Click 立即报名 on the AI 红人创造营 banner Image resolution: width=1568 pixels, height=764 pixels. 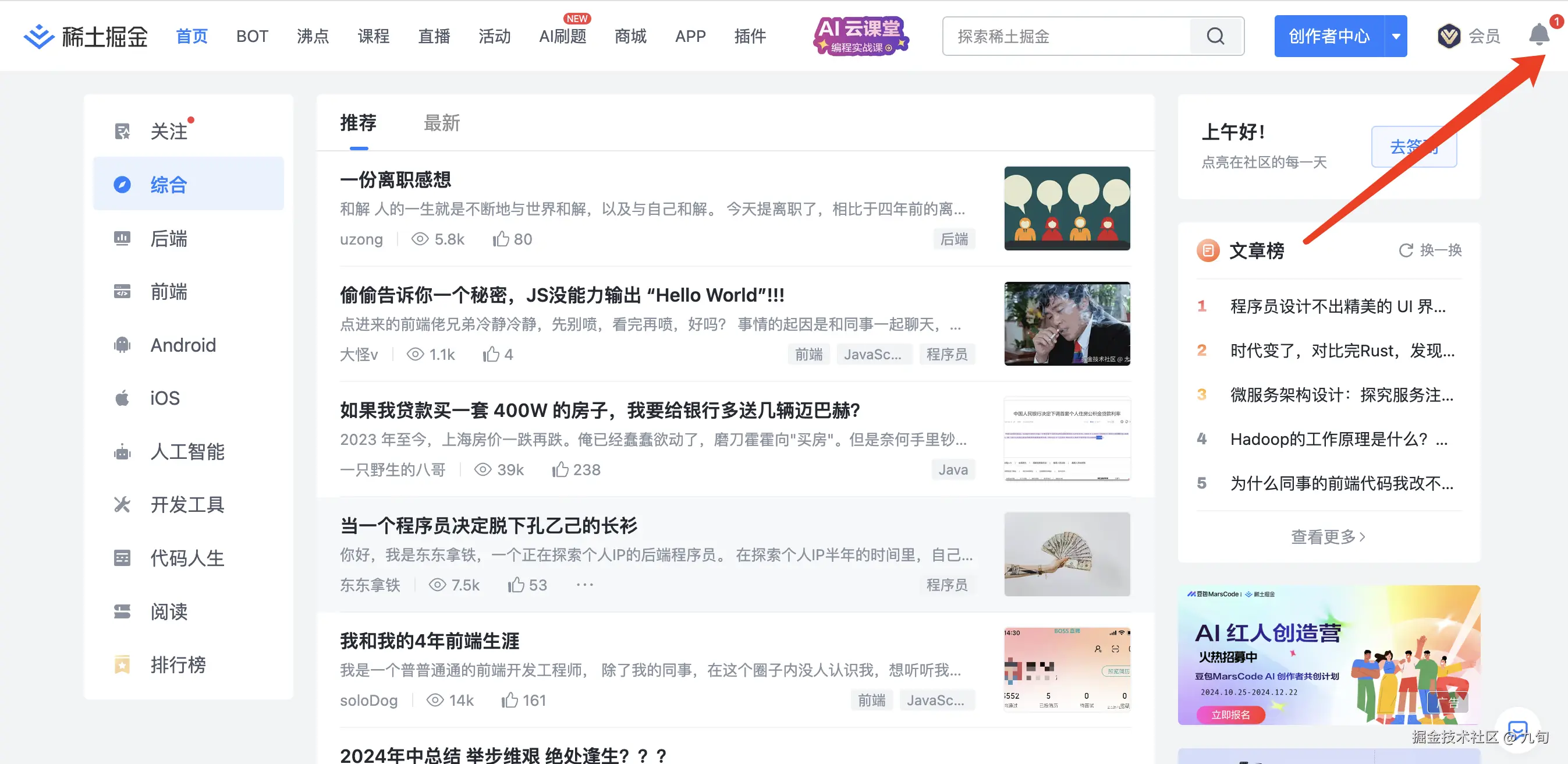pos(1232,715)
